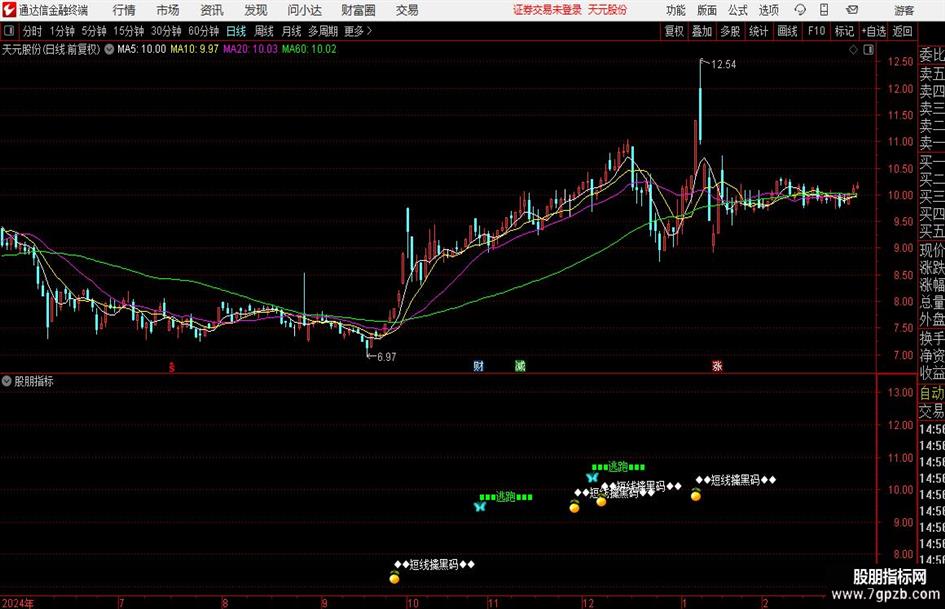Click the MA20: 10.03 indicator label
945x609 pixels.
pos(251,49)
